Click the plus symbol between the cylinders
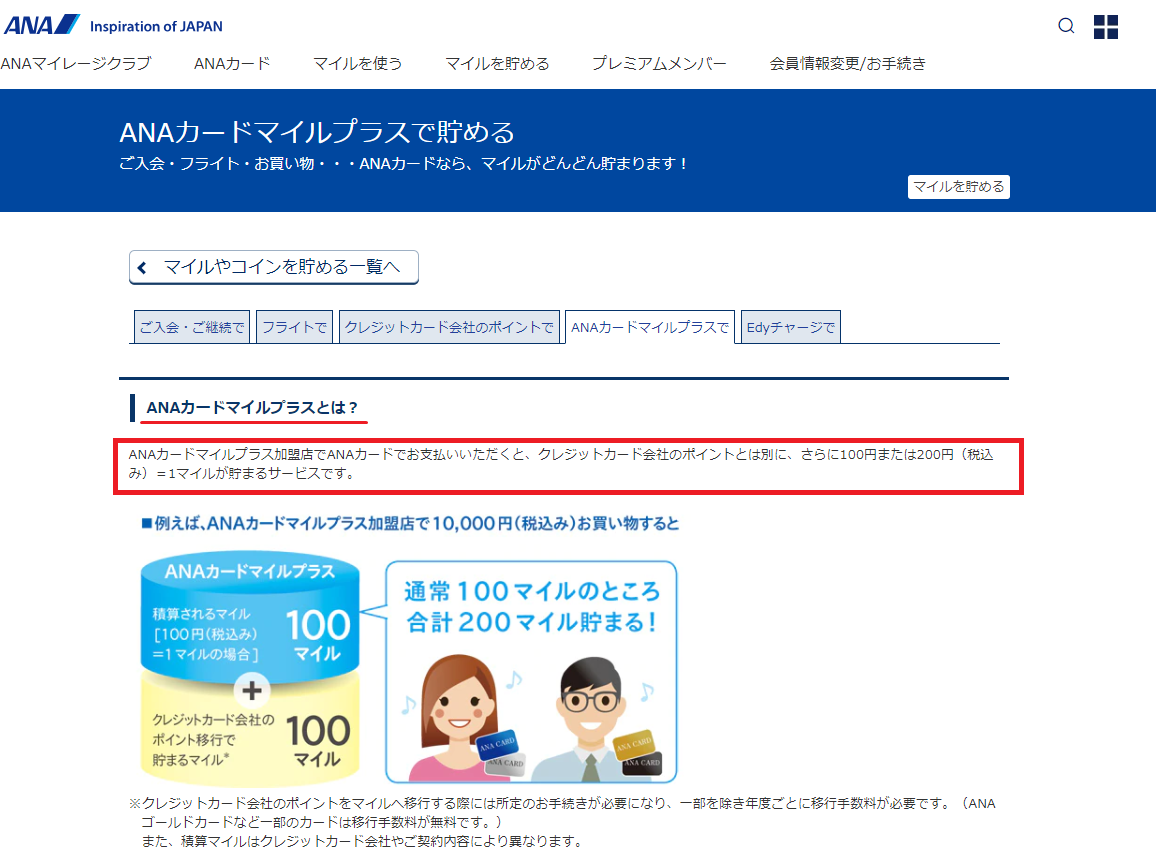The width and height of the screenshot is (1156, 863). click(252, 691)
